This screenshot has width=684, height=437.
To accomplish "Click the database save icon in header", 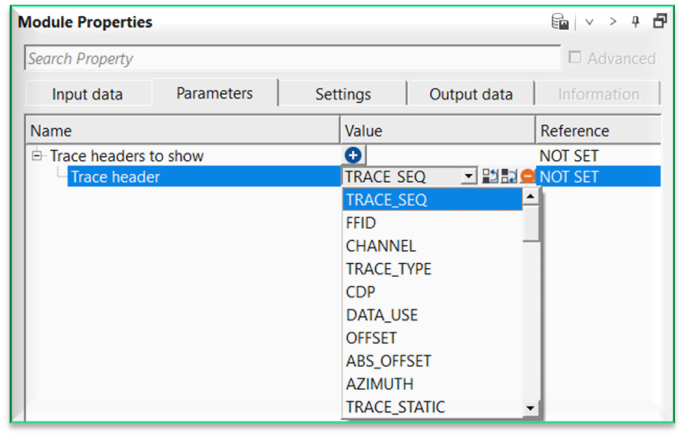I will tap(560, 21).
